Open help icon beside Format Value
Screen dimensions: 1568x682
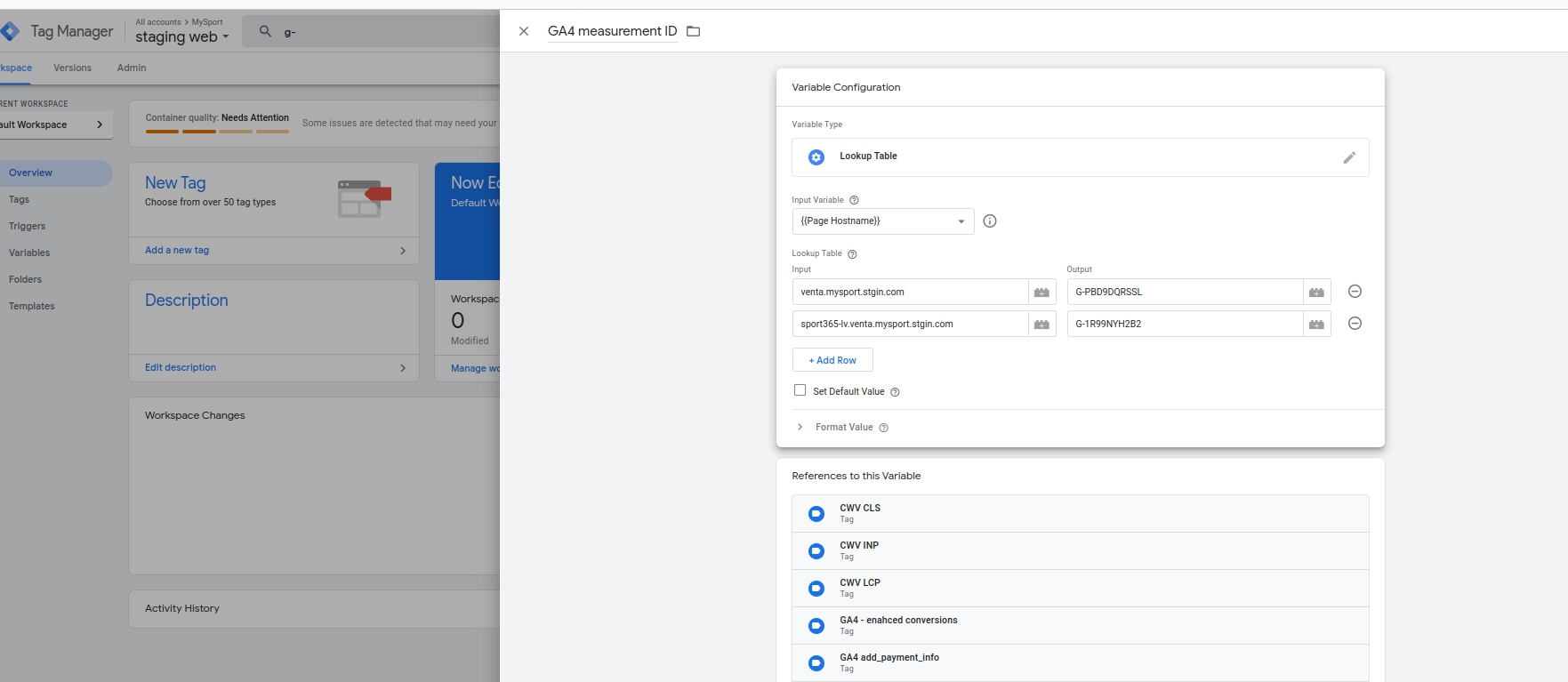pos(883,428)
